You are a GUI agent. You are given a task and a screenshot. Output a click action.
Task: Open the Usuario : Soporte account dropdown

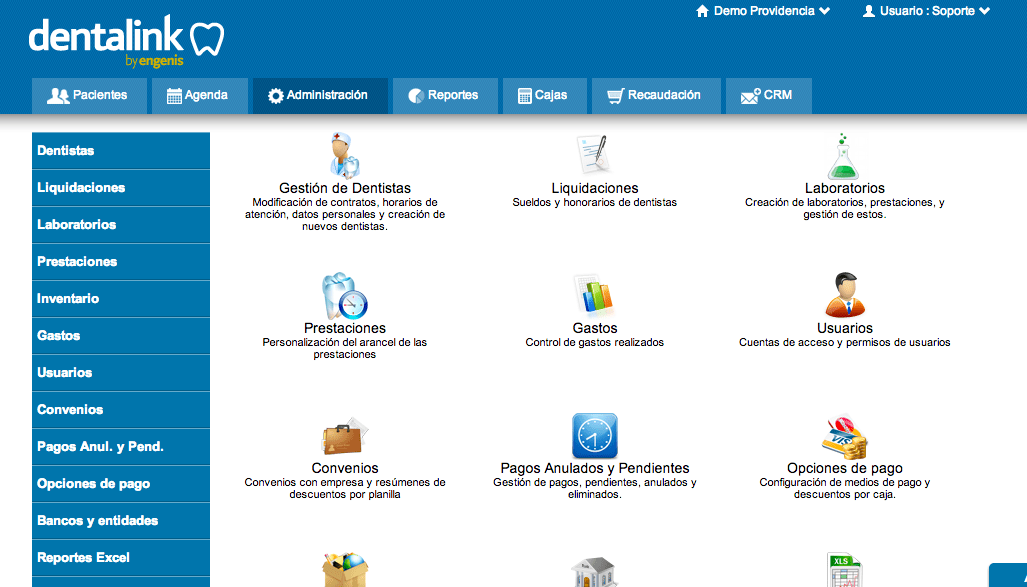coord(926,11)
